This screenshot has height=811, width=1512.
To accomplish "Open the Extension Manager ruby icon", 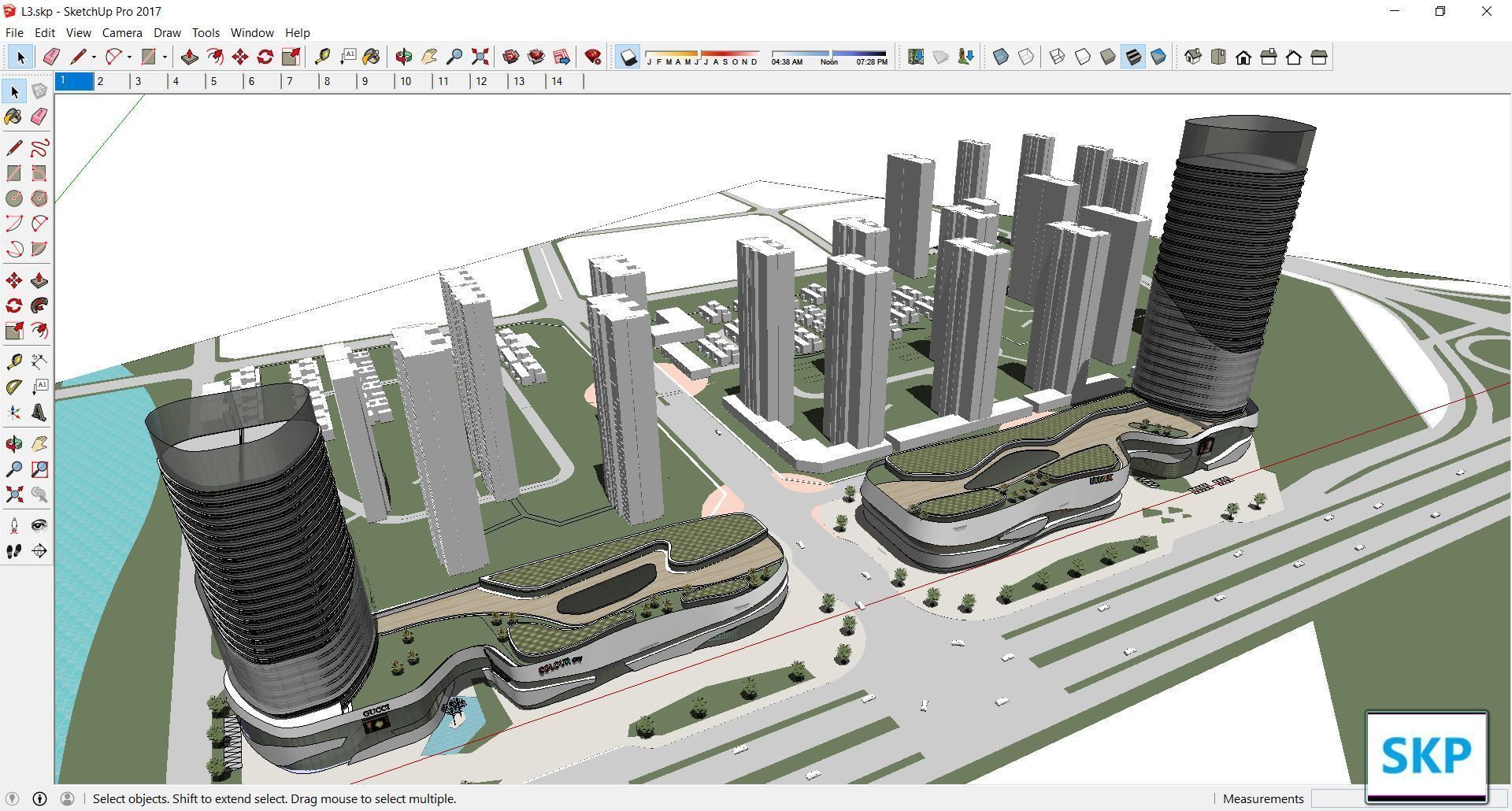I will (x=593, y=57).
